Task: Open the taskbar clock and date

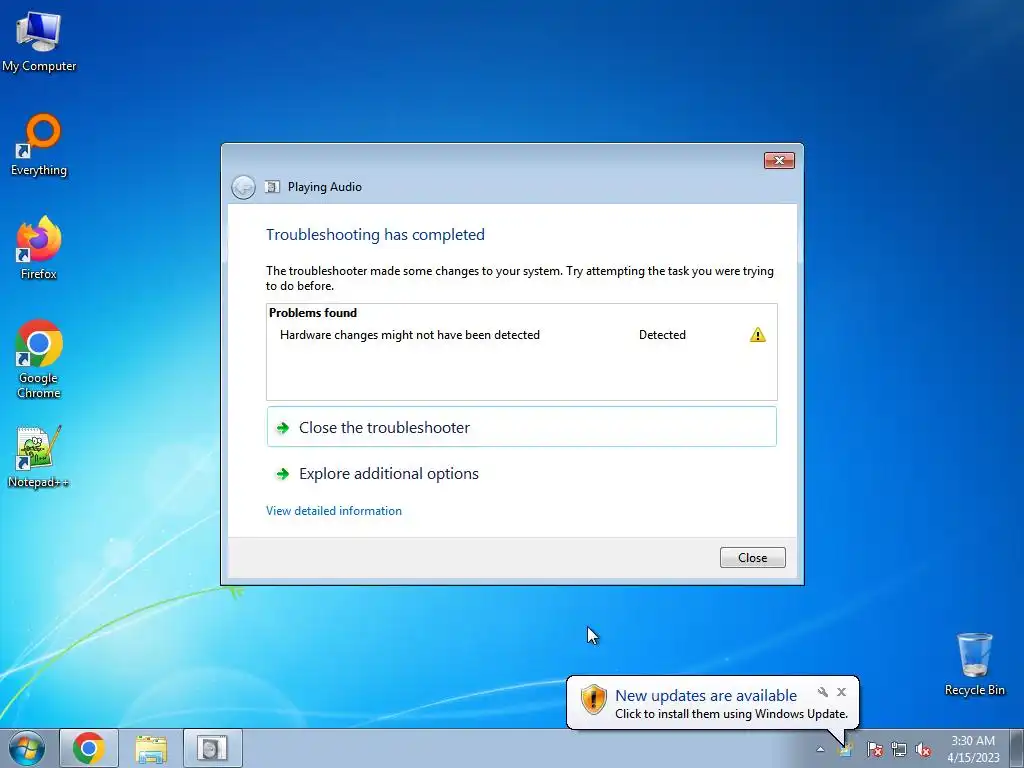Action: click(x=973, y=749)
